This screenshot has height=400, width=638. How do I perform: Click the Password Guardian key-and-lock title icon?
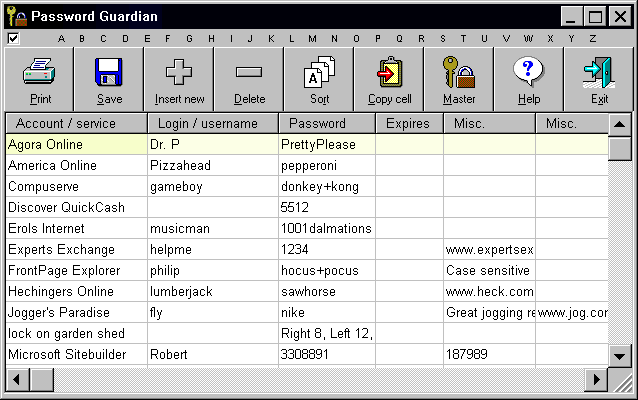click(x=17, y=16)
